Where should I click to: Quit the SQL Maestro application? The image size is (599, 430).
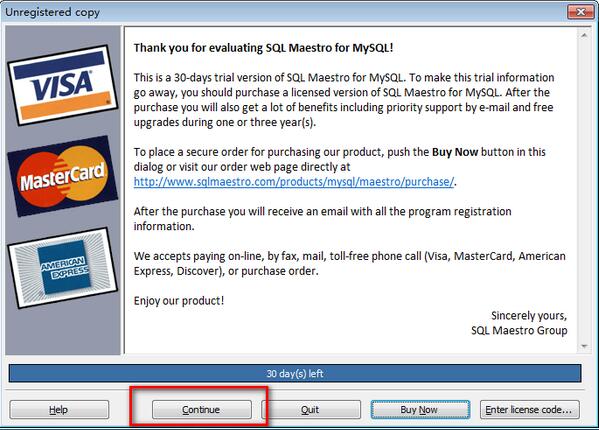311,409
